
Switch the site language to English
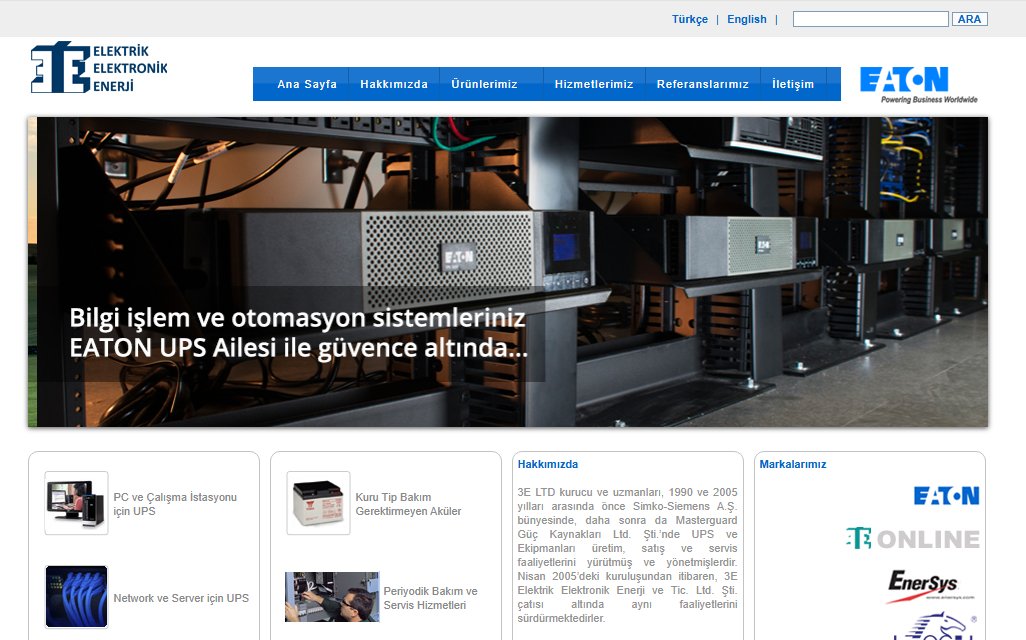(747, 19)
